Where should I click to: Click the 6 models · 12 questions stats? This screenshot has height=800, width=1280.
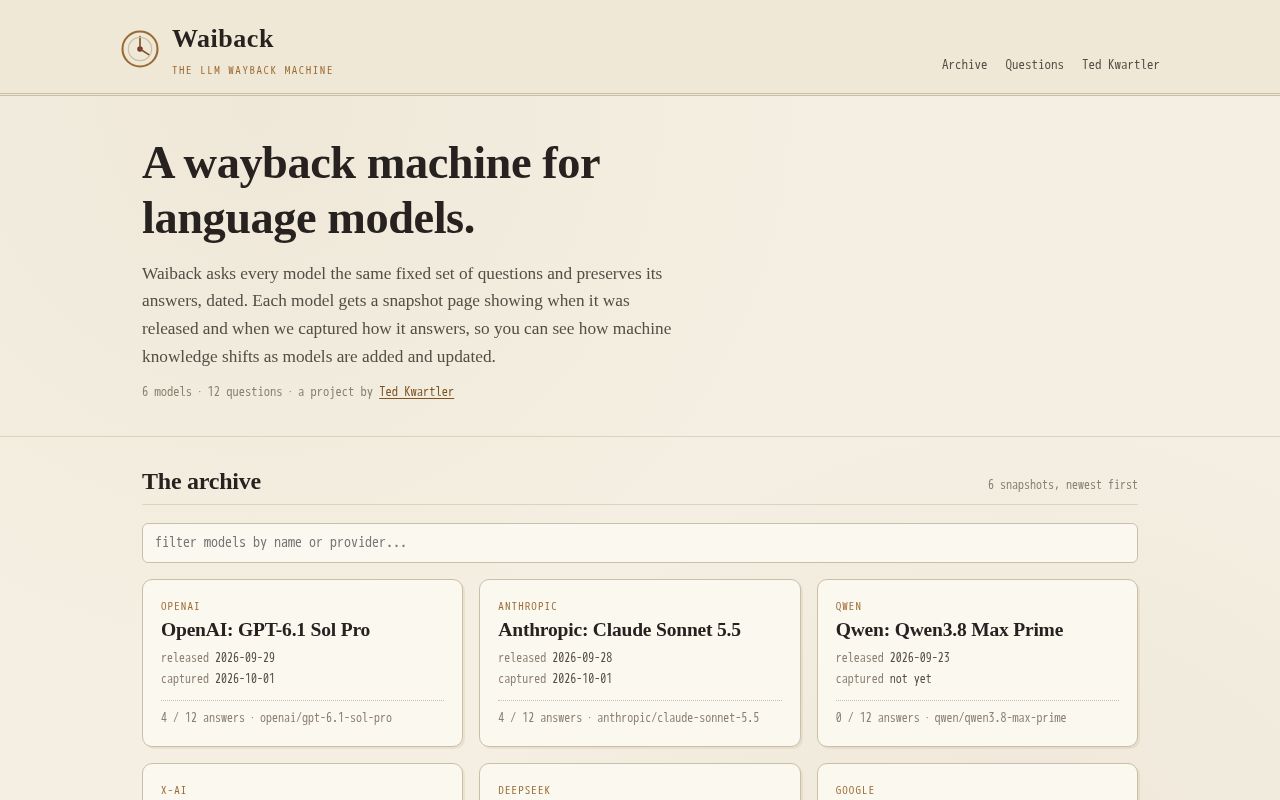[x=212, y=392]
